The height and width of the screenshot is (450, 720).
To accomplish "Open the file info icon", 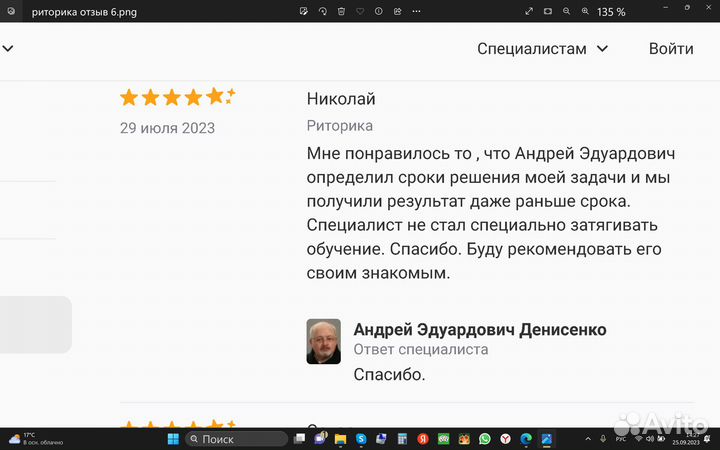I will [379, 11].
